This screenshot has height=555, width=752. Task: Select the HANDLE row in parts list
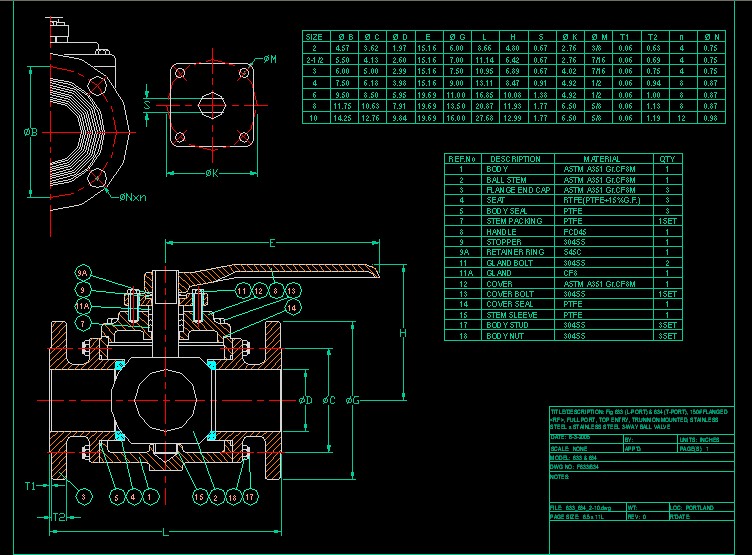click(x=563, y=232)
